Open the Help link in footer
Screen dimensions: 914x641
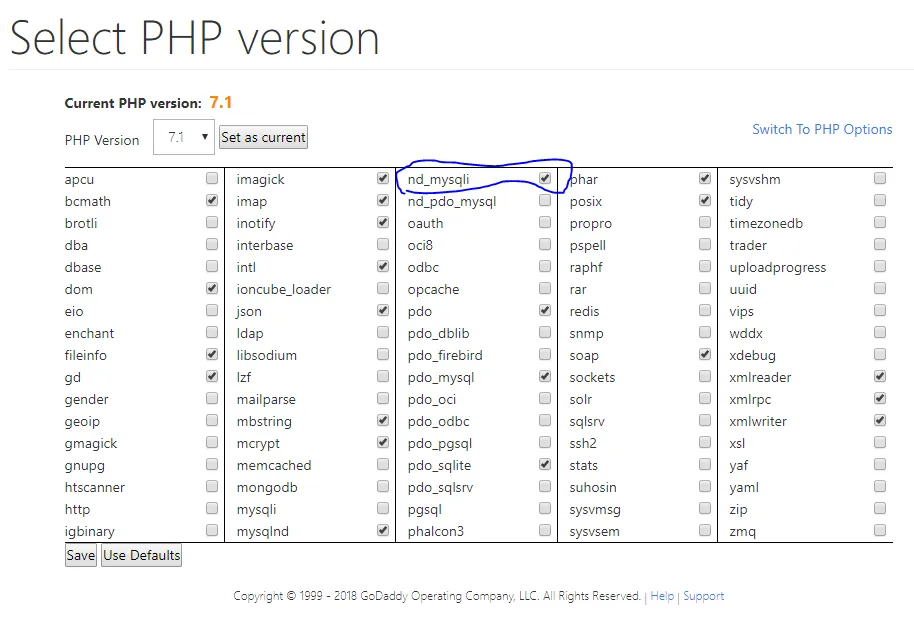click(662, 596)
